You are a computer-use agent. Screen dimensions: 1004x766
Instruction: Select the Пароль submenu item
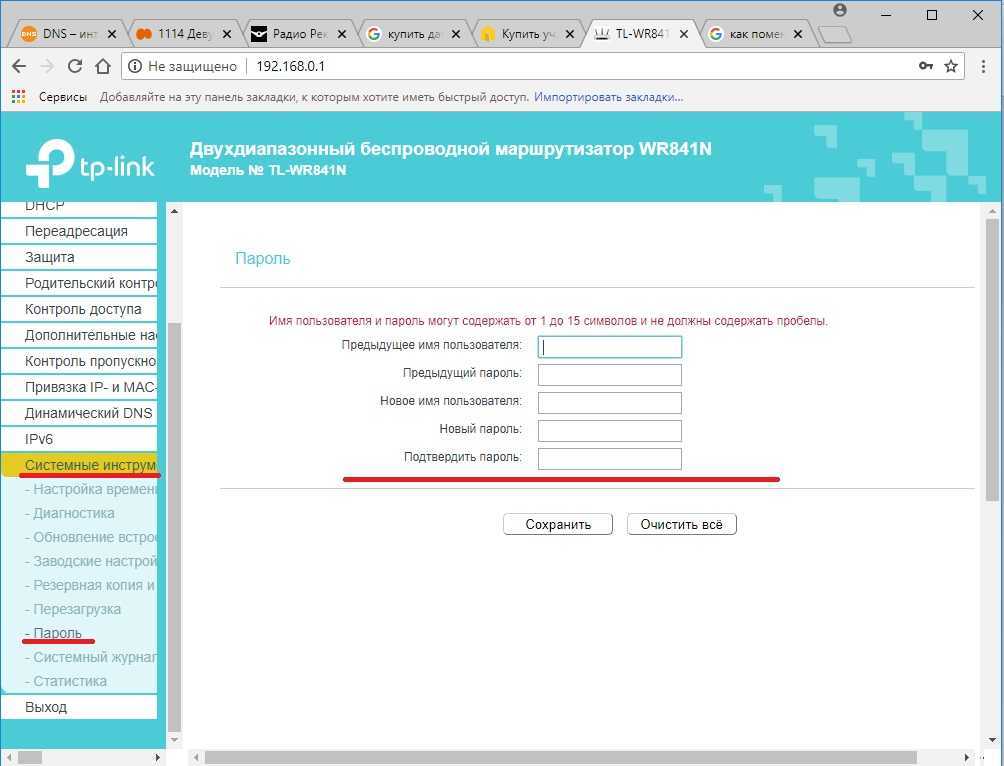click(53, 633)
